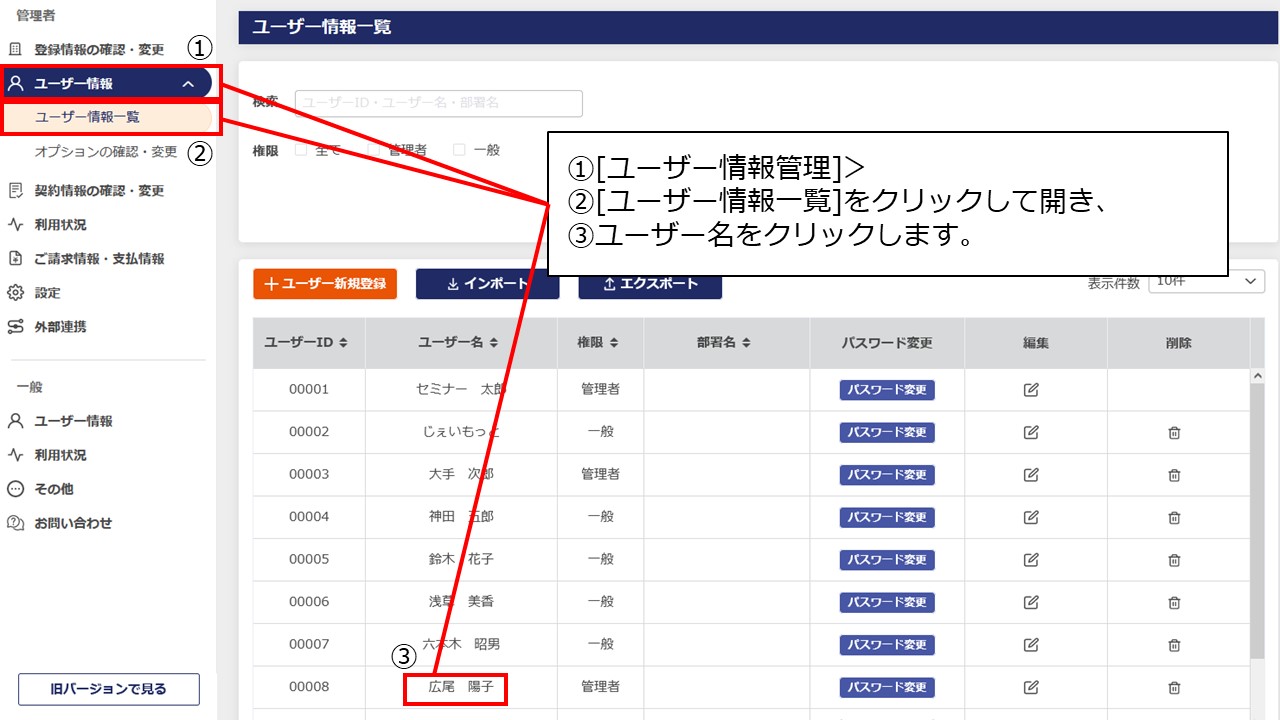Collapse the ユーザー情報 sidebar section

tap(188, 84)
